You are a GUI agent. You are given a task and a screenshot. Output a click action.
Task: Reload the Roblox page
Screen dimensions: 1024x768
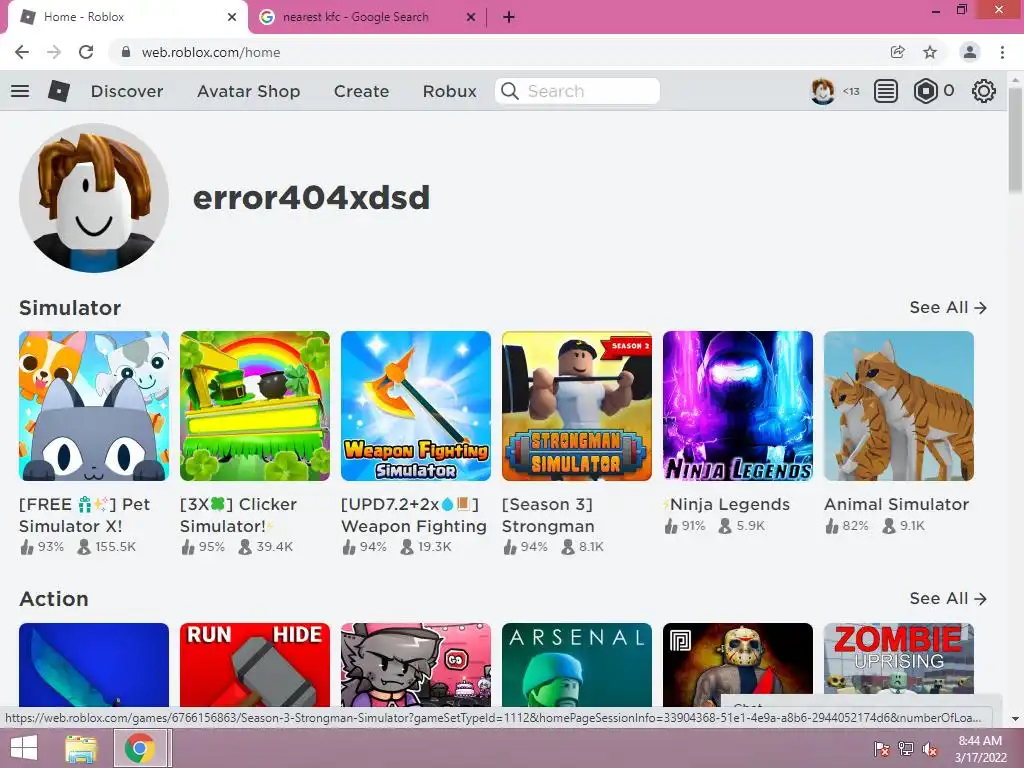click(86, 52)
